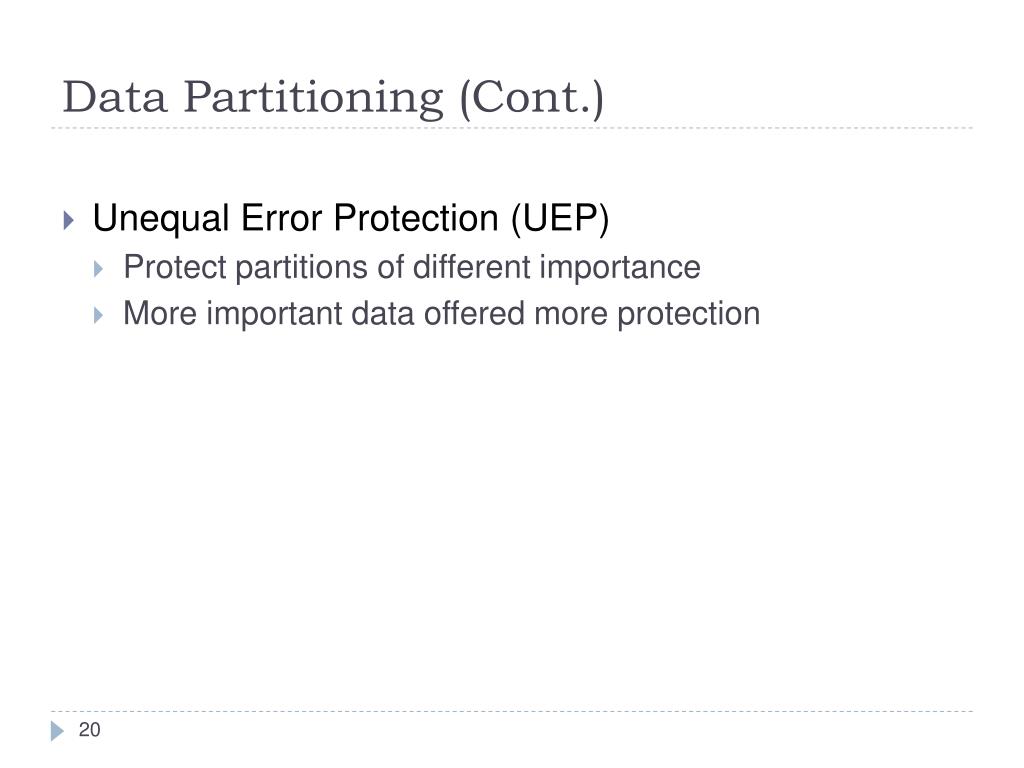Click the word importance ending the first sub-bullet
The width and height of the screenshot is (1024, 768).
620,268
